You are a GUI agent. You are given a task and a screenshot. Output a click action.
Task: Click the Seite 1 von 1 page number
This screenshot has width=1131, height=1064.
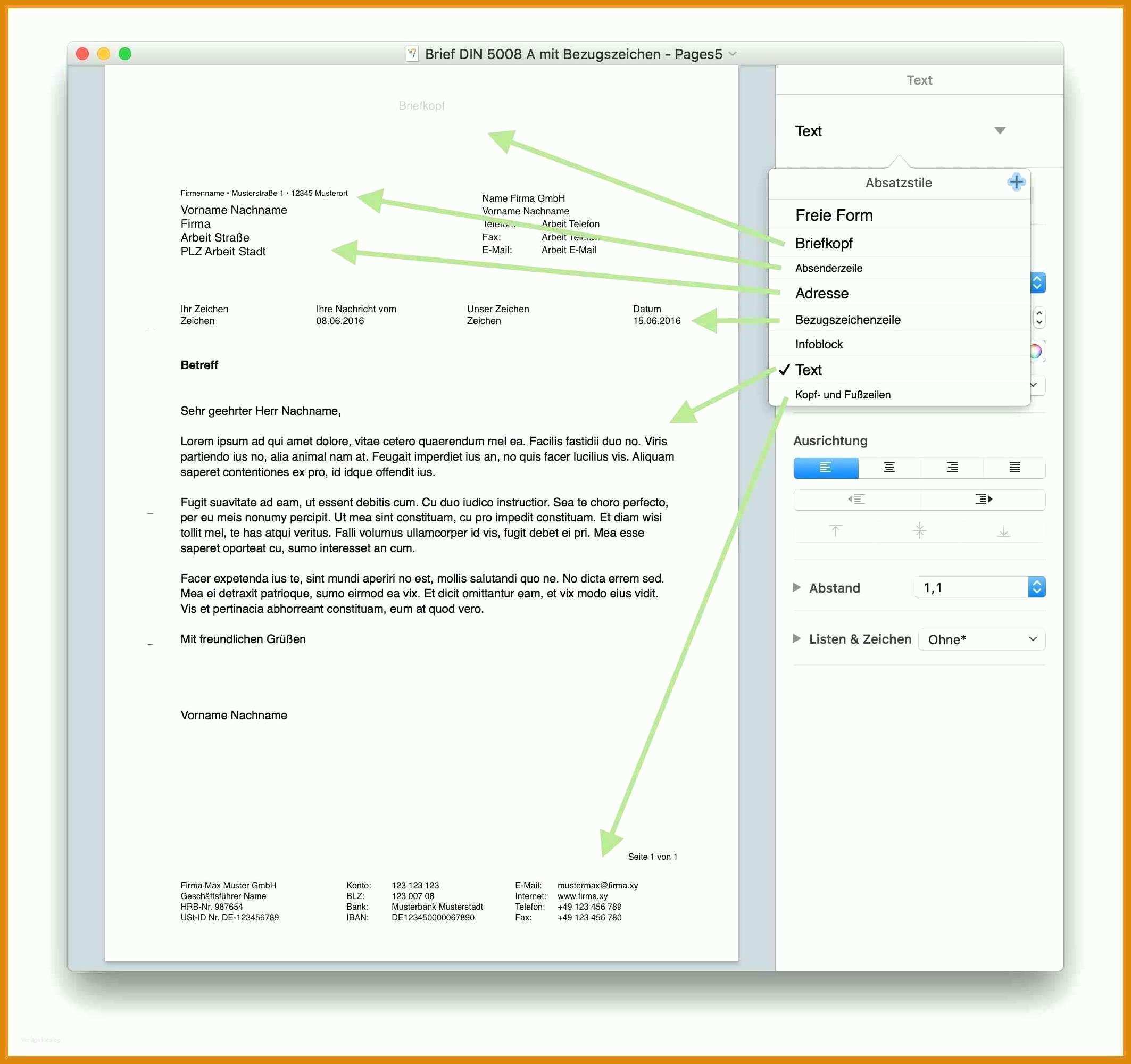(x=653, y=857)
